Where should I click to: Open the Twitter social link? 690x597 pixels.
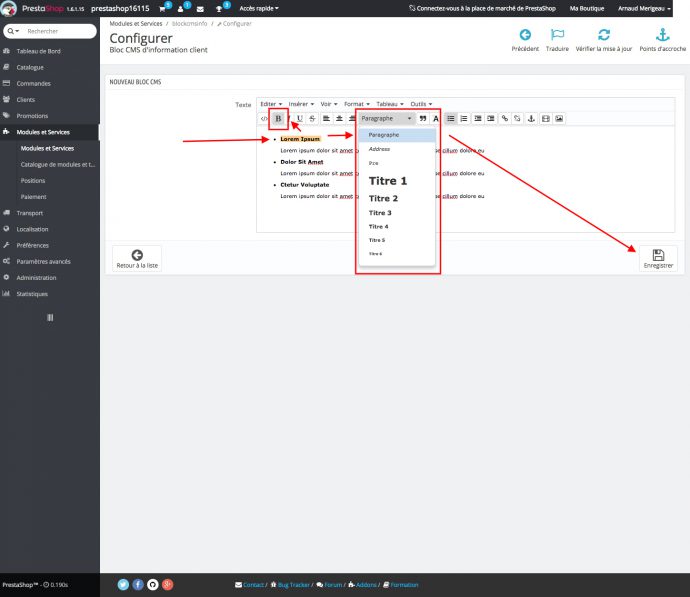tap(123, 584)
